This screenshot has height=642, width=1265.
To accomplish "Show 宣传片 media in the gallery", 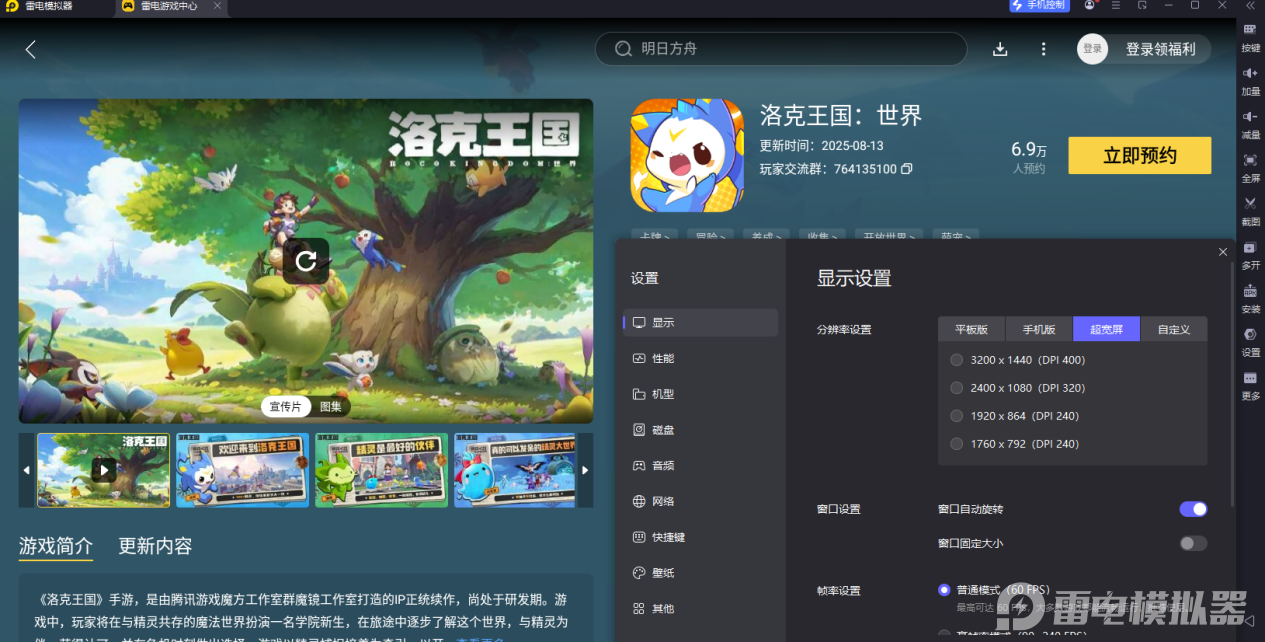I will [285, 407].
